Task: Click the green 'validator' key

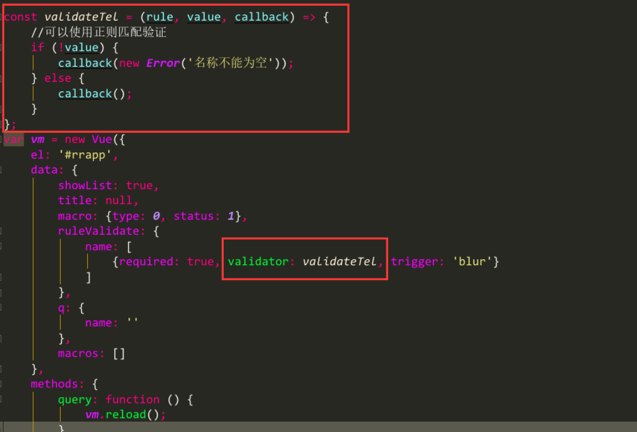Action: 258,262
